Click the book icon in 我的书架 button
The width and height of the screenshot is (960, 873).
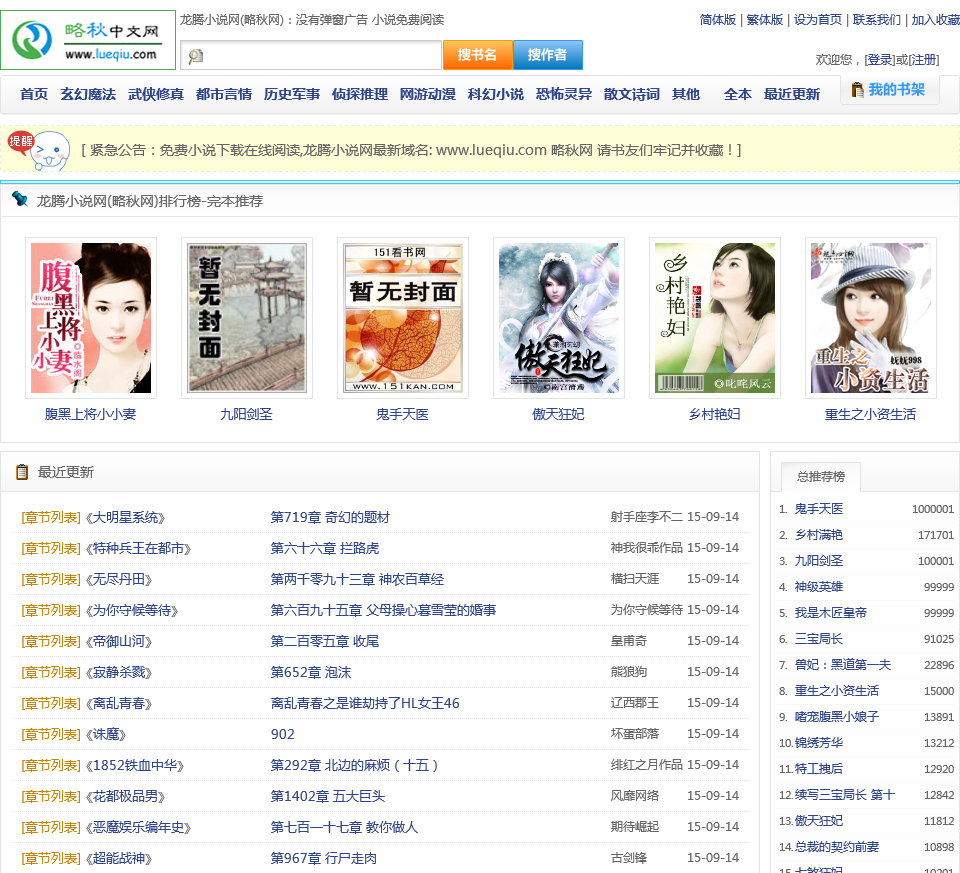(858, 90)
